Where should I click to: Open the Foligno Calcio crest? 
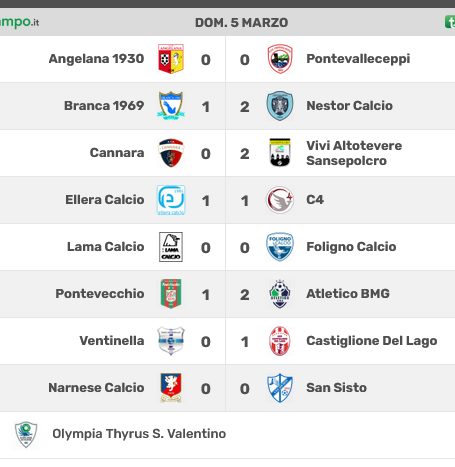[280, 247]
